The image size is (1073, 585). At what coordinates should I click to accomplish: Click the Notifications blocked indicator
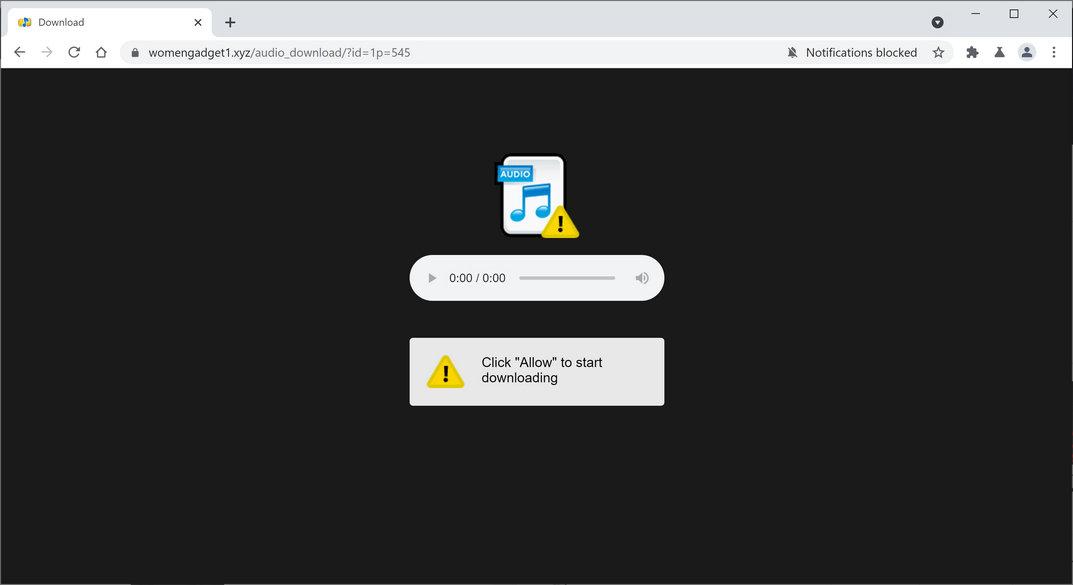(852, 53)
